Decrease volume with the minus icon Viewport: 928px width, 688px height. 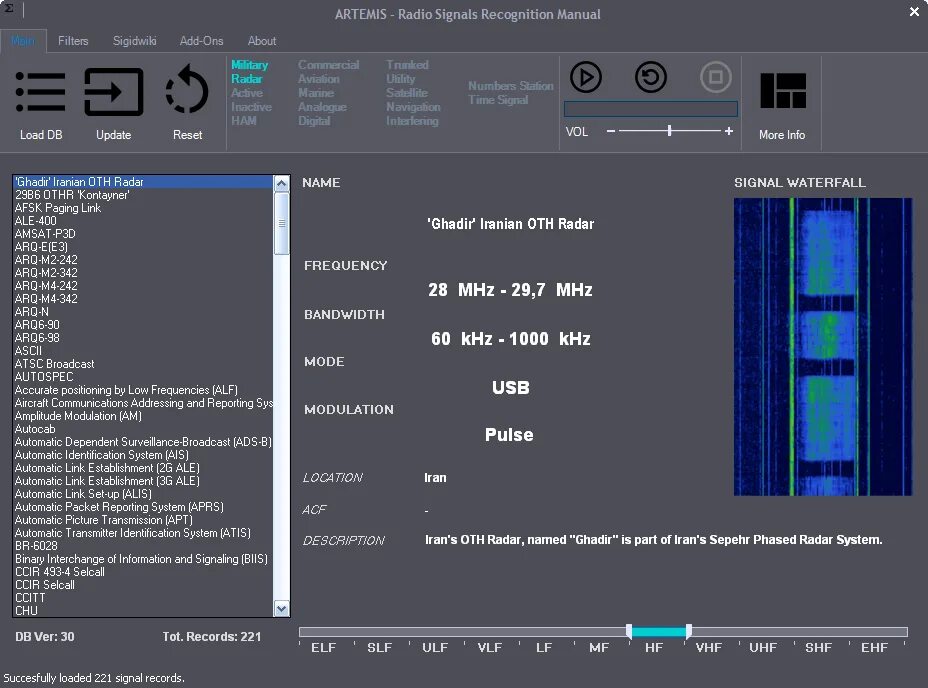coord(611,131)
